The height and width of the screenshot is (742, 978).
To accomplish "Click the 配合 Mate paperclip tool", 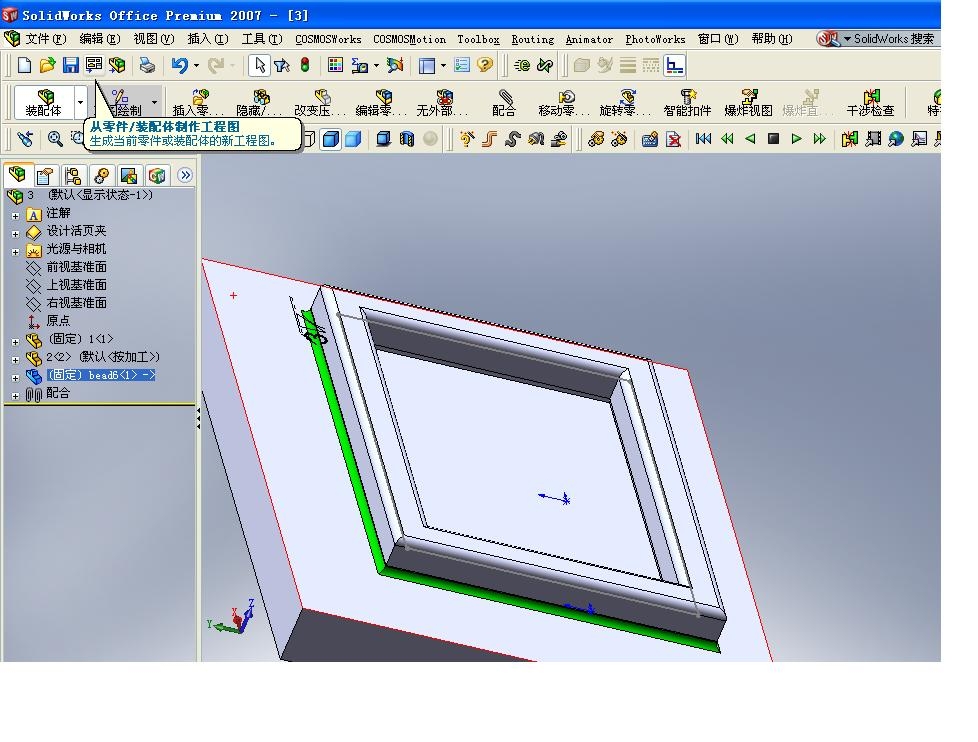I will coord(504,102).
